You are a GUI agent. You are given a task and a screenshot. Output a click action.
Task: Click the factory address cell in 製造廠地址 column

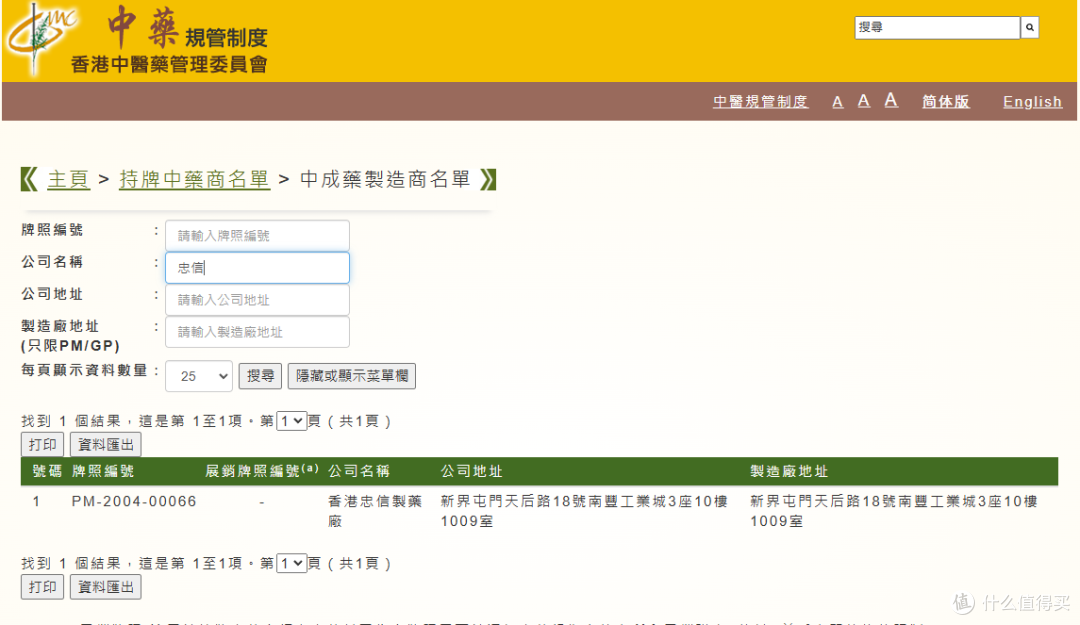[893, 511]
